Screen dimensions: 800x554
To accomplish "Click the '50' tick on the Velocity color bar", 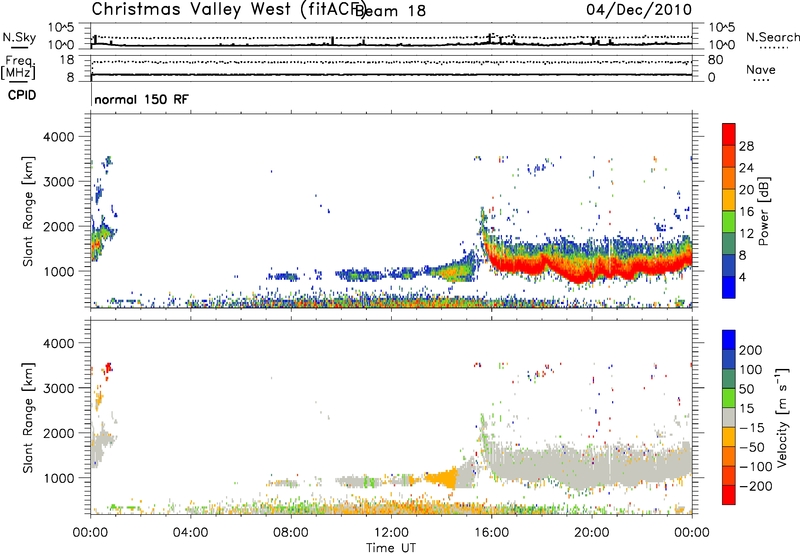I will pos(746,389).
